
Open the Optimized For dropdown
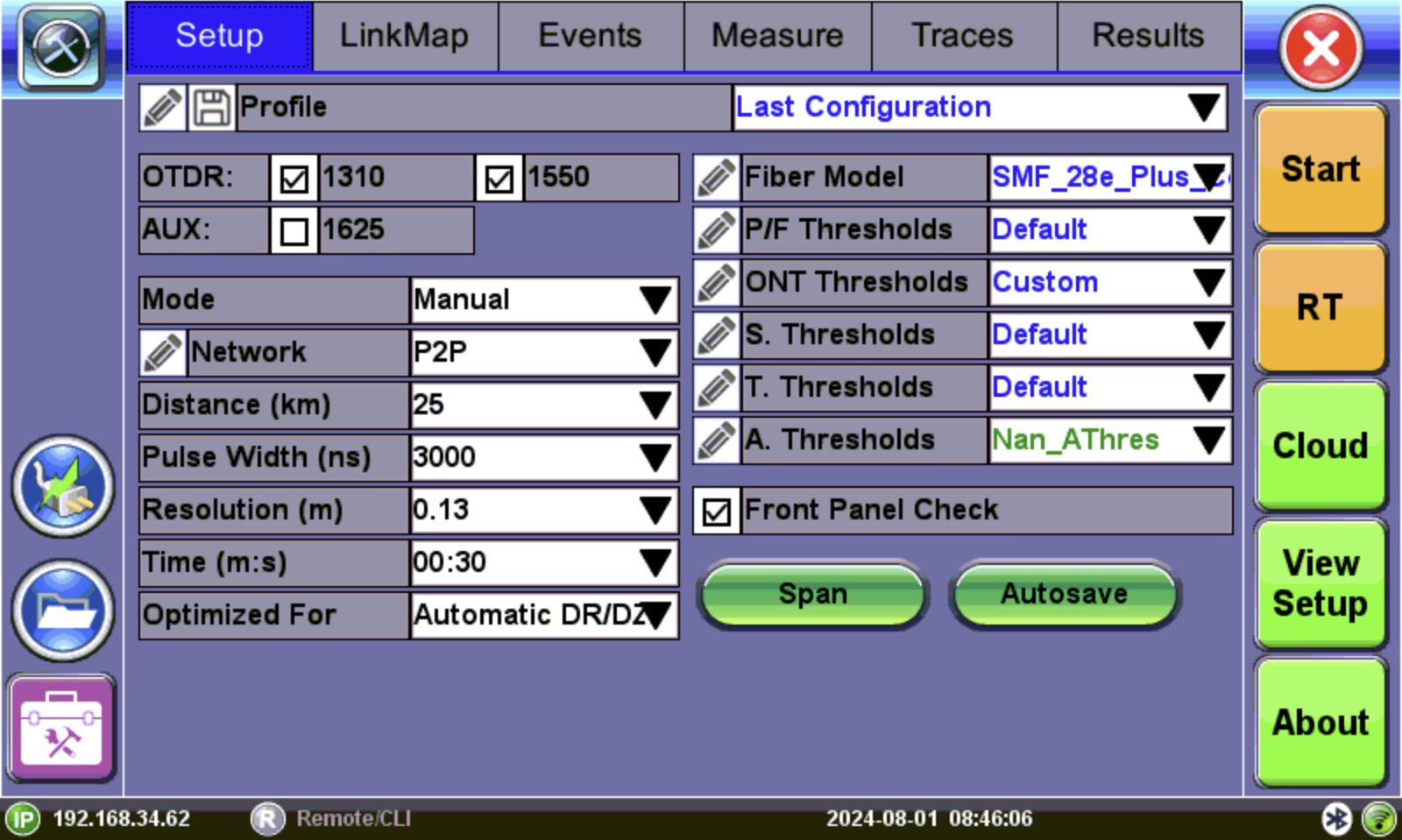(x=544, y=616)
